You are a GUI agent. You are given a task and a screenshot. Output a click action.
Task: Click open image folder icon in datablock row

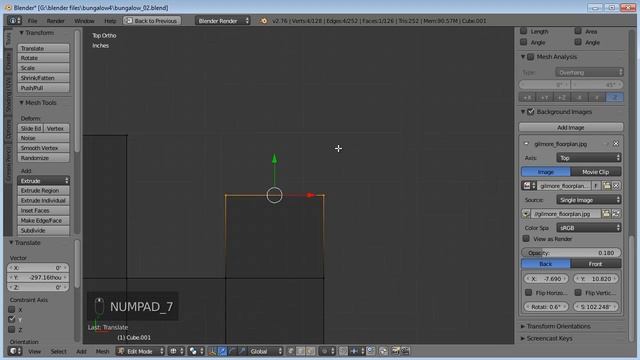(607, 186)
